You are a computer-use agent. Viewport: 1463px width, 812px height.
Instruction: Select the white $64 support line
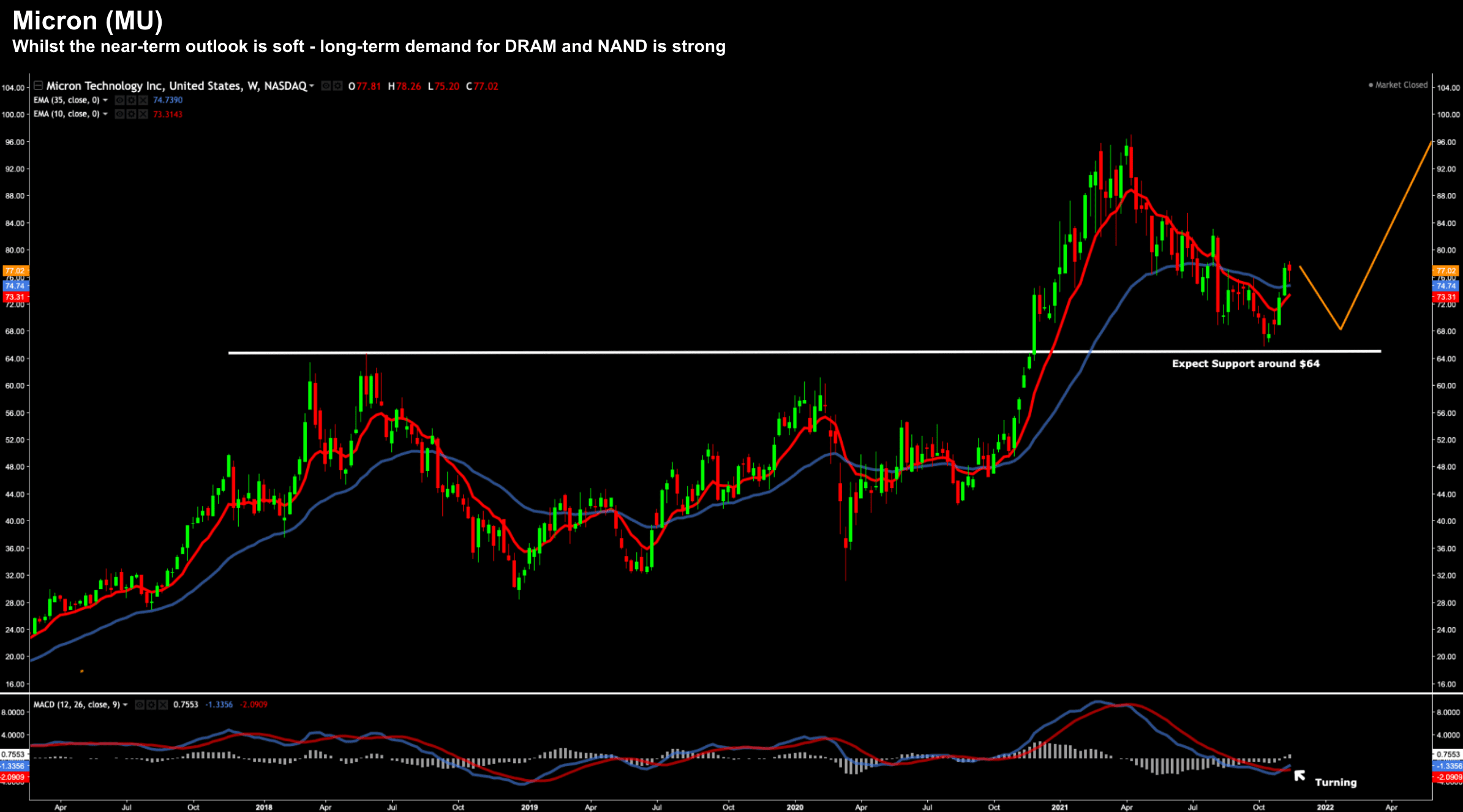coord(612,352)
